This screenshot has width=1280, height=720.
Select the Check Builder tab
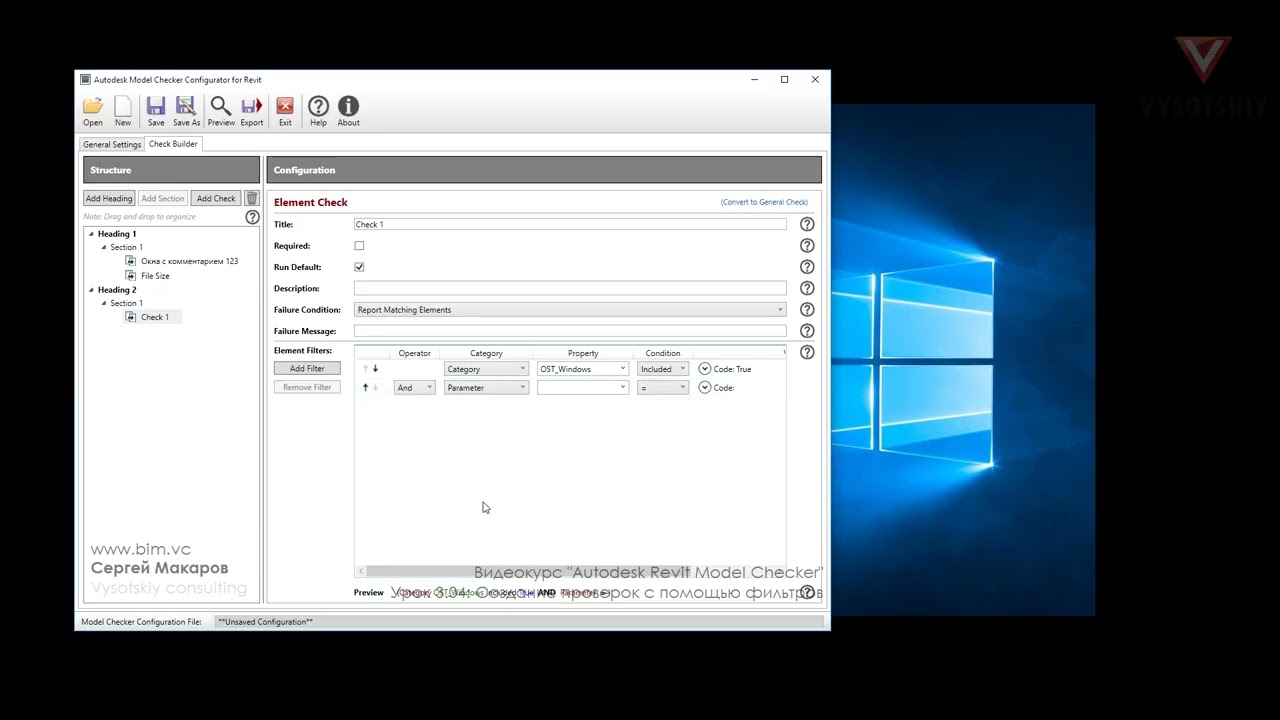click(x=173, y=144)
